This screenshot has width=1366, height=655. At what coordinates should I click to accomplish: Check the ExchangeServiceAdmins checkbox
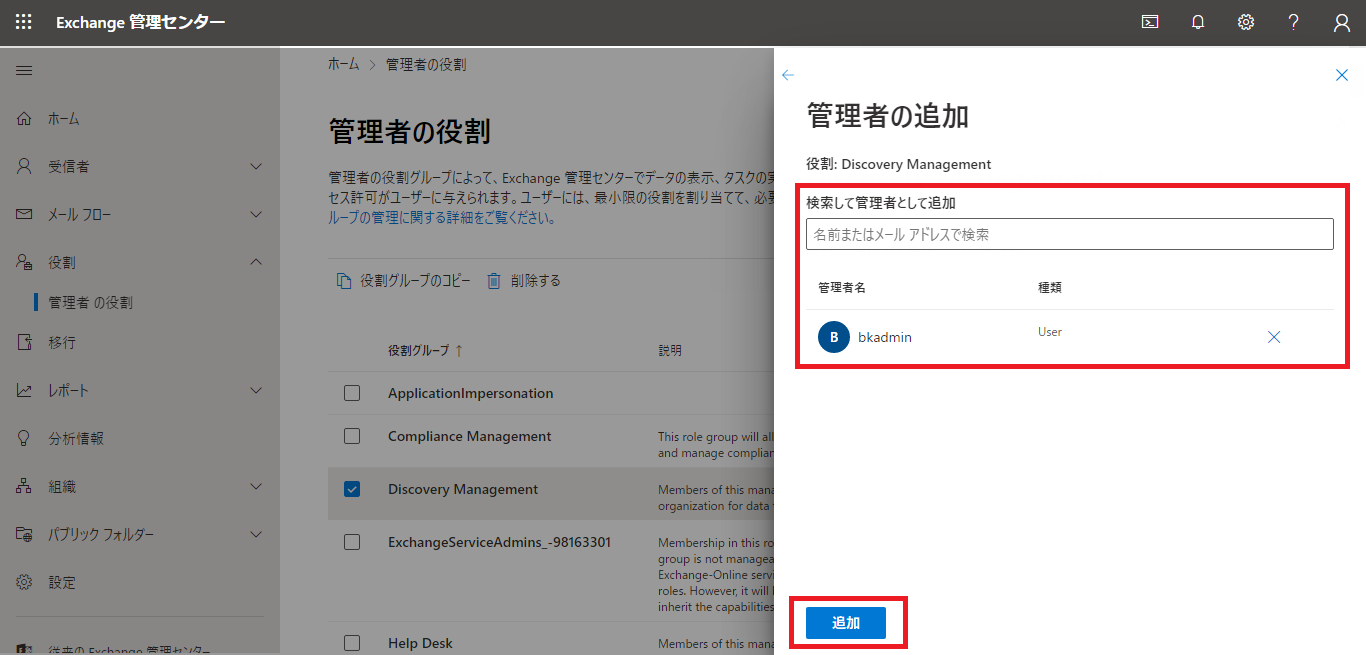click(352, 542)
